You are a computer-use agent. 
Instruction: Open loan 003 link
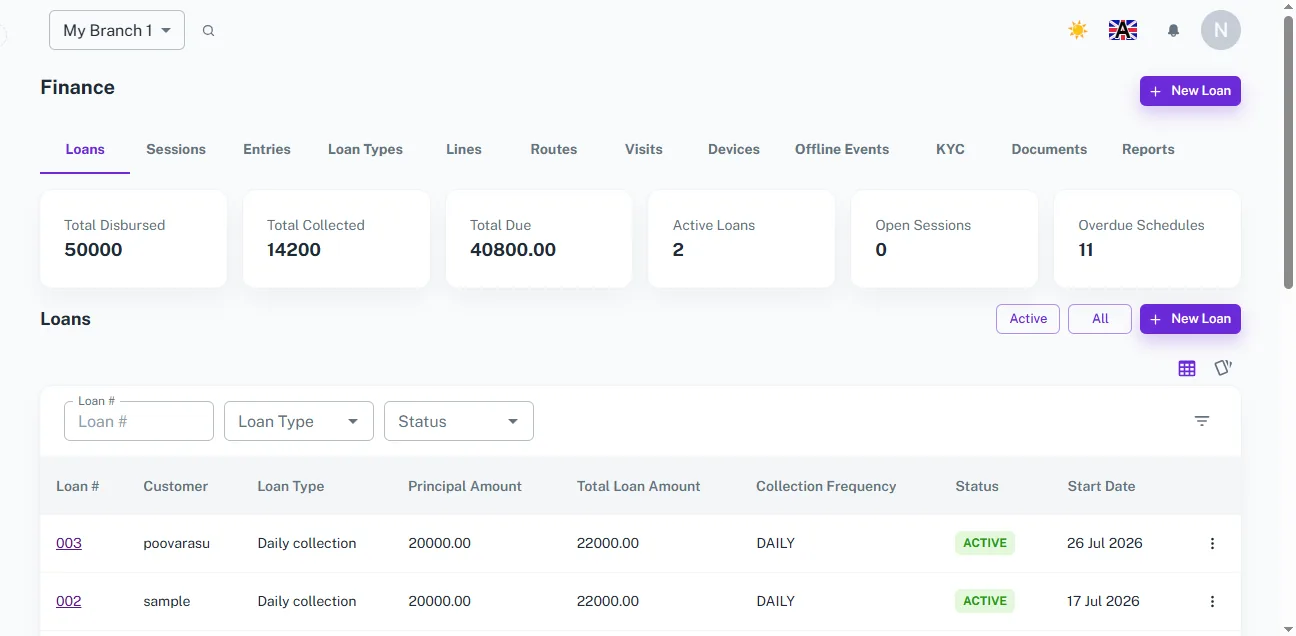click(x=69, y=543)
